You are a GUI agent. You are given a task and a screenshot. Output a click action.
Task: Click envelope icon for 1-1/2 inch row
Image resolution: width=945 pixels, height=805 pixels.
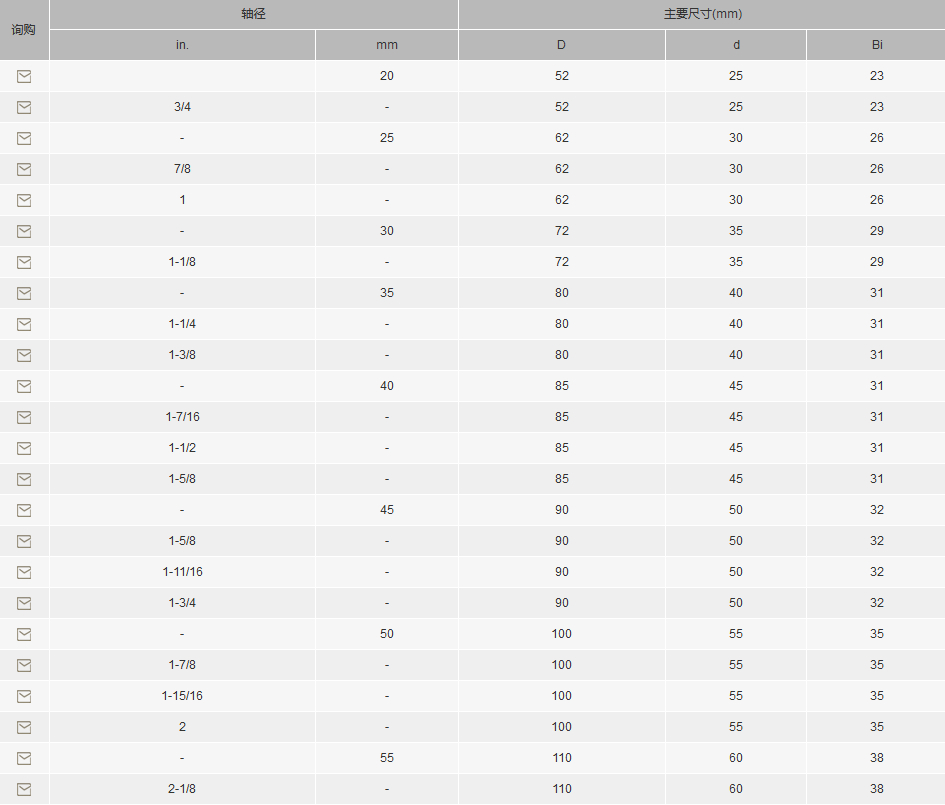tap(24, 448)
